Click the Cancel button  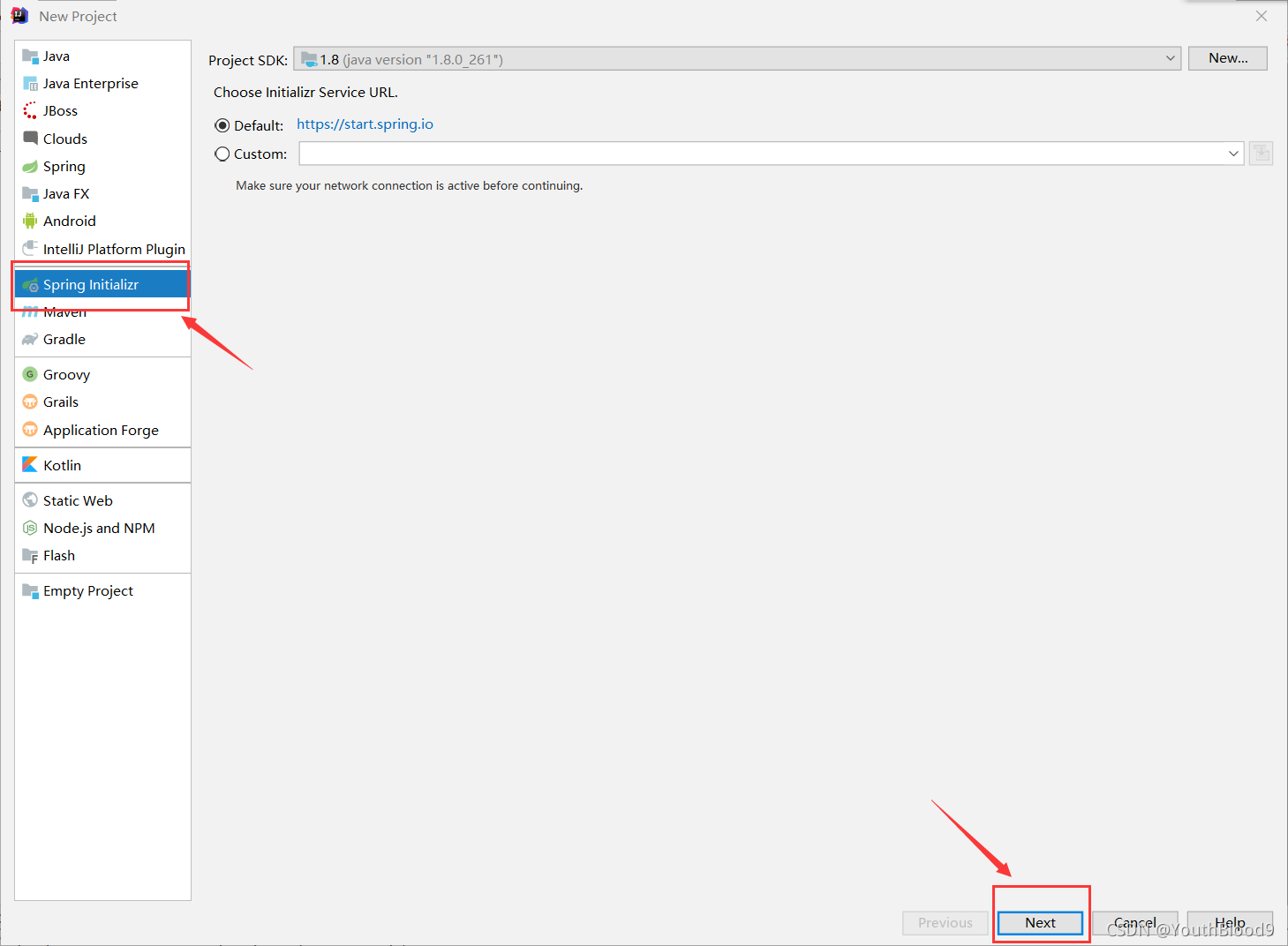[1135, 923]
